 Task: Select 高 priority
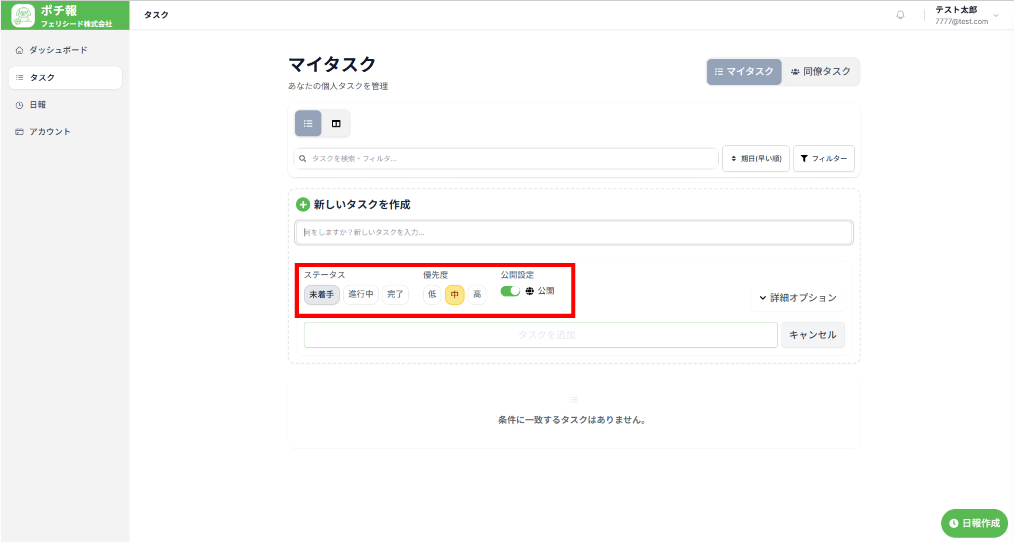[x=477, y=294]
